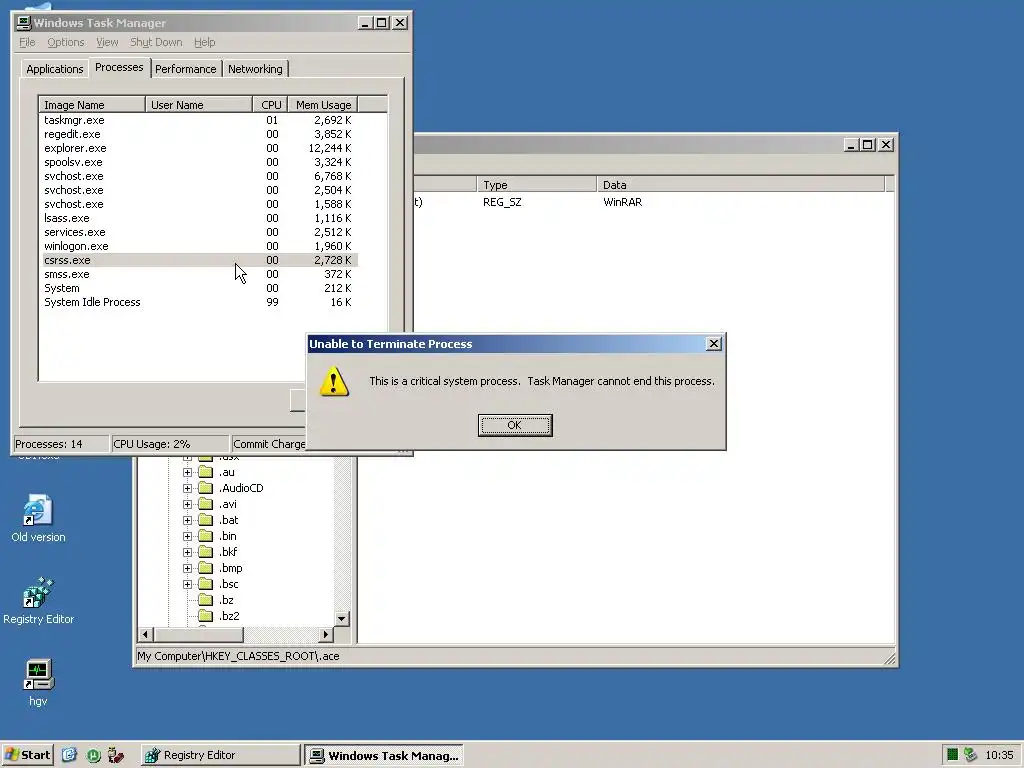Select the System Idle Process row

pos(199,302)
